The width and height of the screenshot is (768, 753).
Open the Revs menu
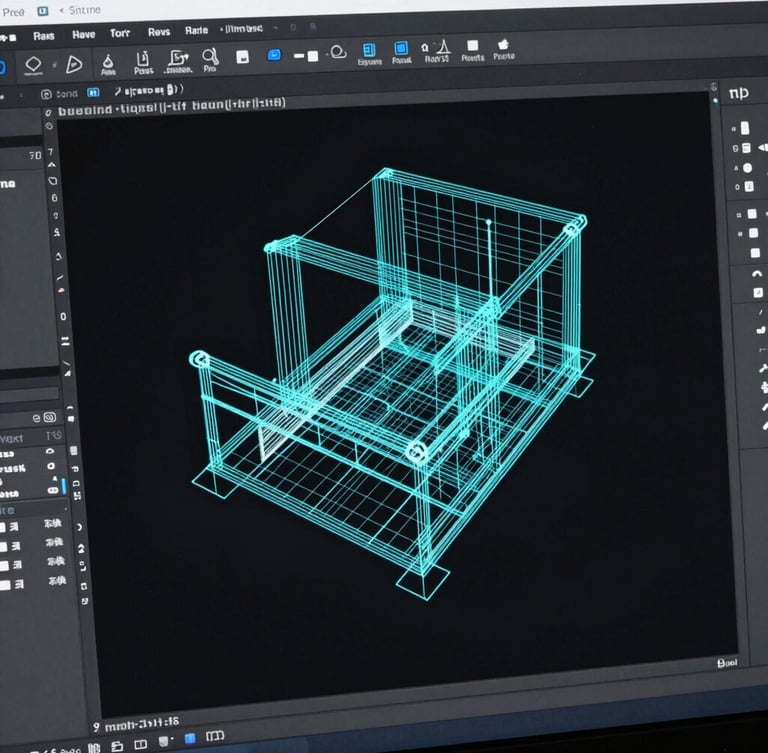159,32
